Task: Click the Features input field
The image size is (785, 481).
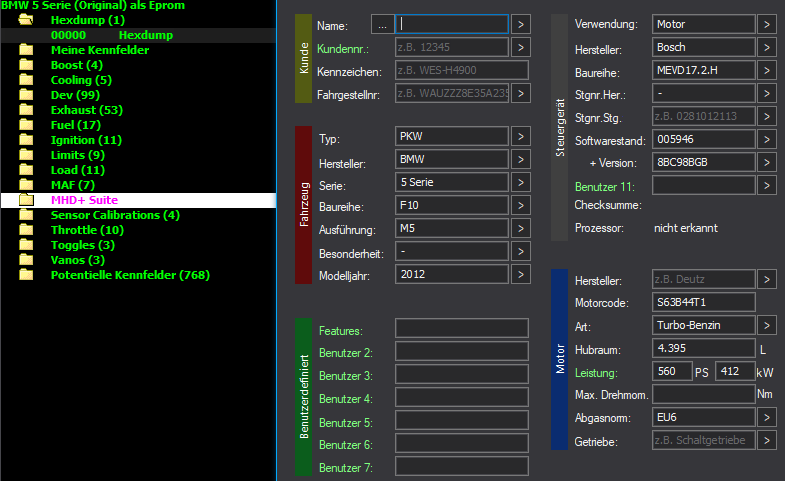Action: (x=462, y=329)
